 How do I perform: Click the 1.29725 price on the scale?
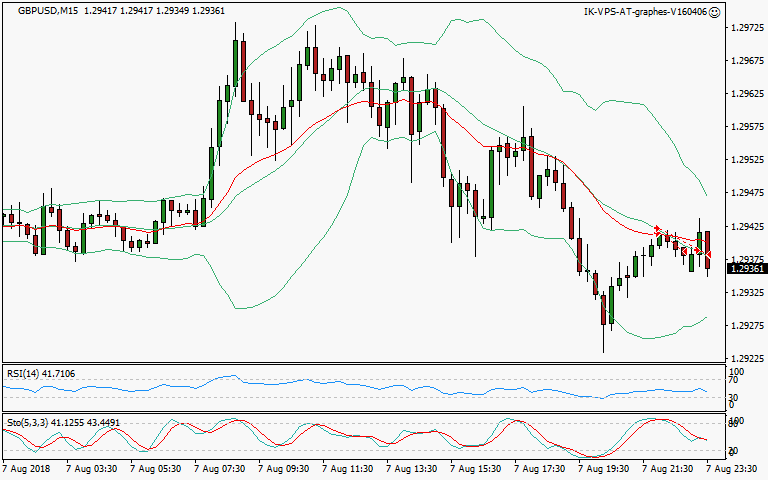pyautogui.click(x=746, y=28)
